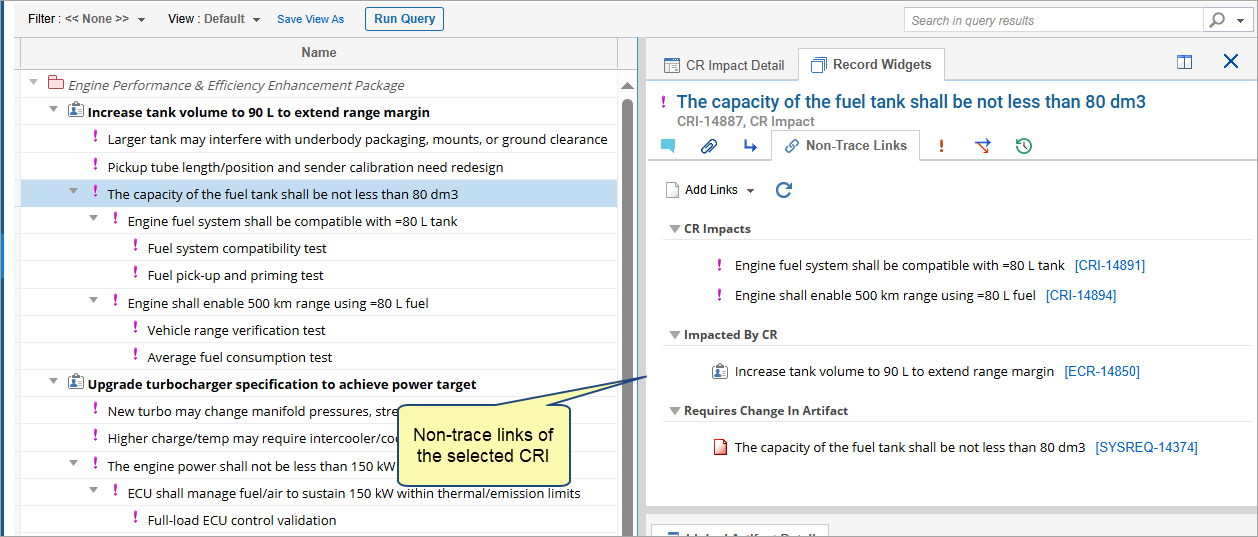The width and height of the screenshot is (1258, 537).
Task: Open the red exclamation widget tab
Action: coord(941,146)
